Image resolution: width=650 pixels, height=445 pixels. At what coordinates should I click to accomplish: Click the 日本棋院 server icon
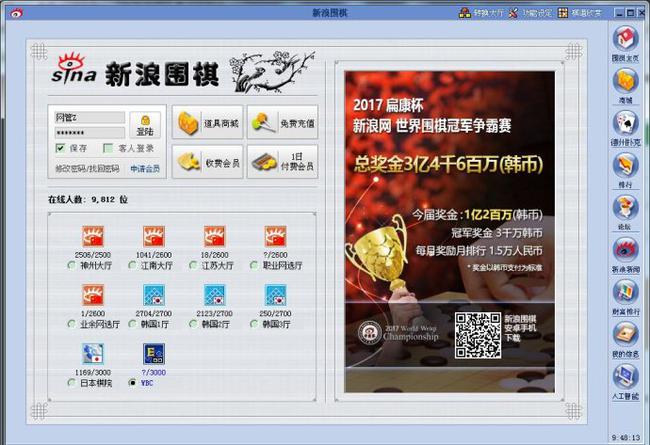tap(93, 354)
